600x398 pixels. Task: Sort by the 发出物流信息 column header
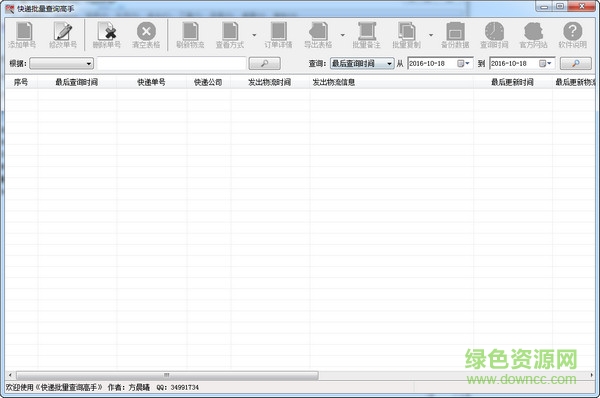[391, 82]
